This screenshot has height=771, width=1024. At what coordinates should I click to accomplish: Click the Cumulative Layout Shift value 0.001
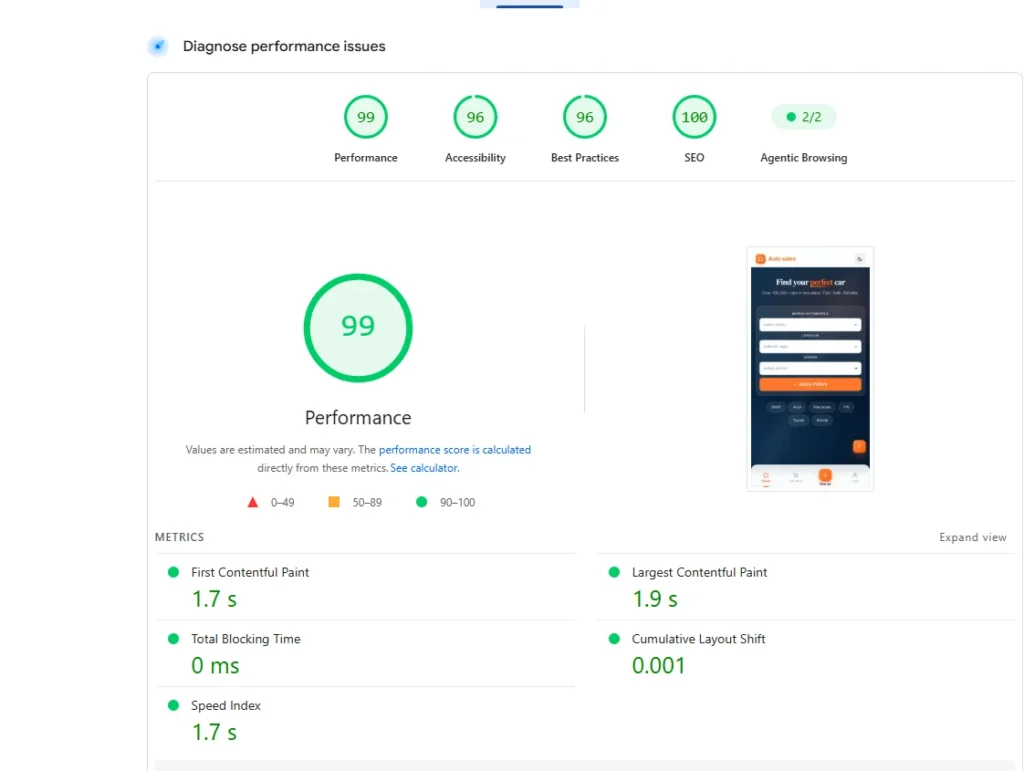click(658, 666)
